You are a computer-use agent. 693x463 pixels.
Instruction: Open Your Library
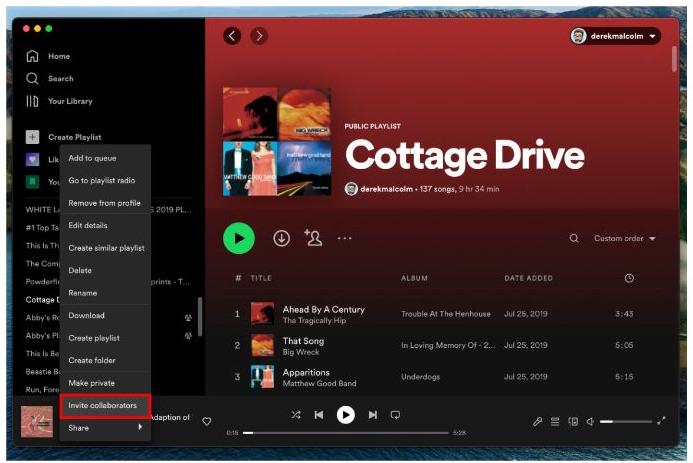(59, 101)
